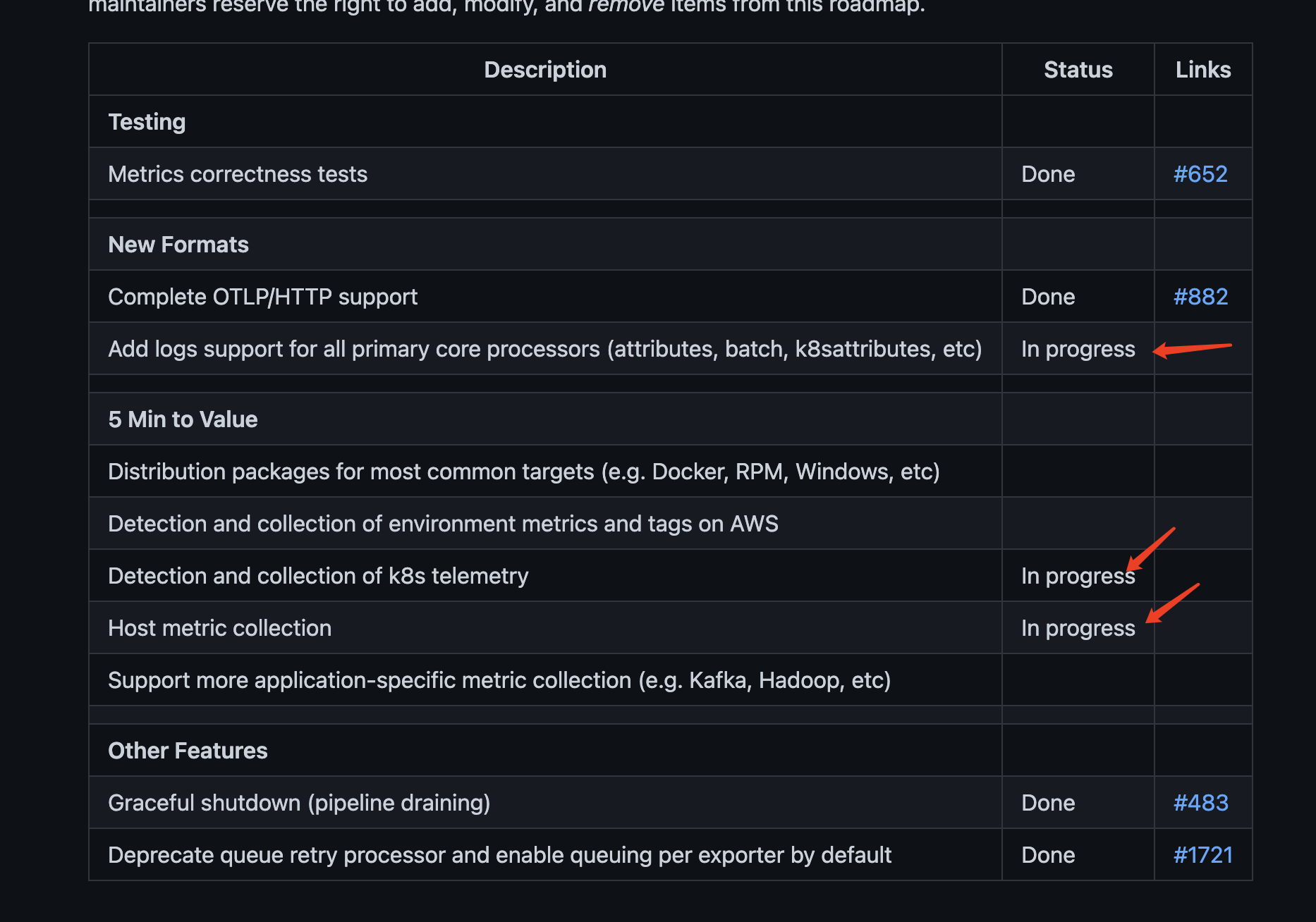Click the Distribution packages row text
The image size is (1316, 922).
point(524,472)
